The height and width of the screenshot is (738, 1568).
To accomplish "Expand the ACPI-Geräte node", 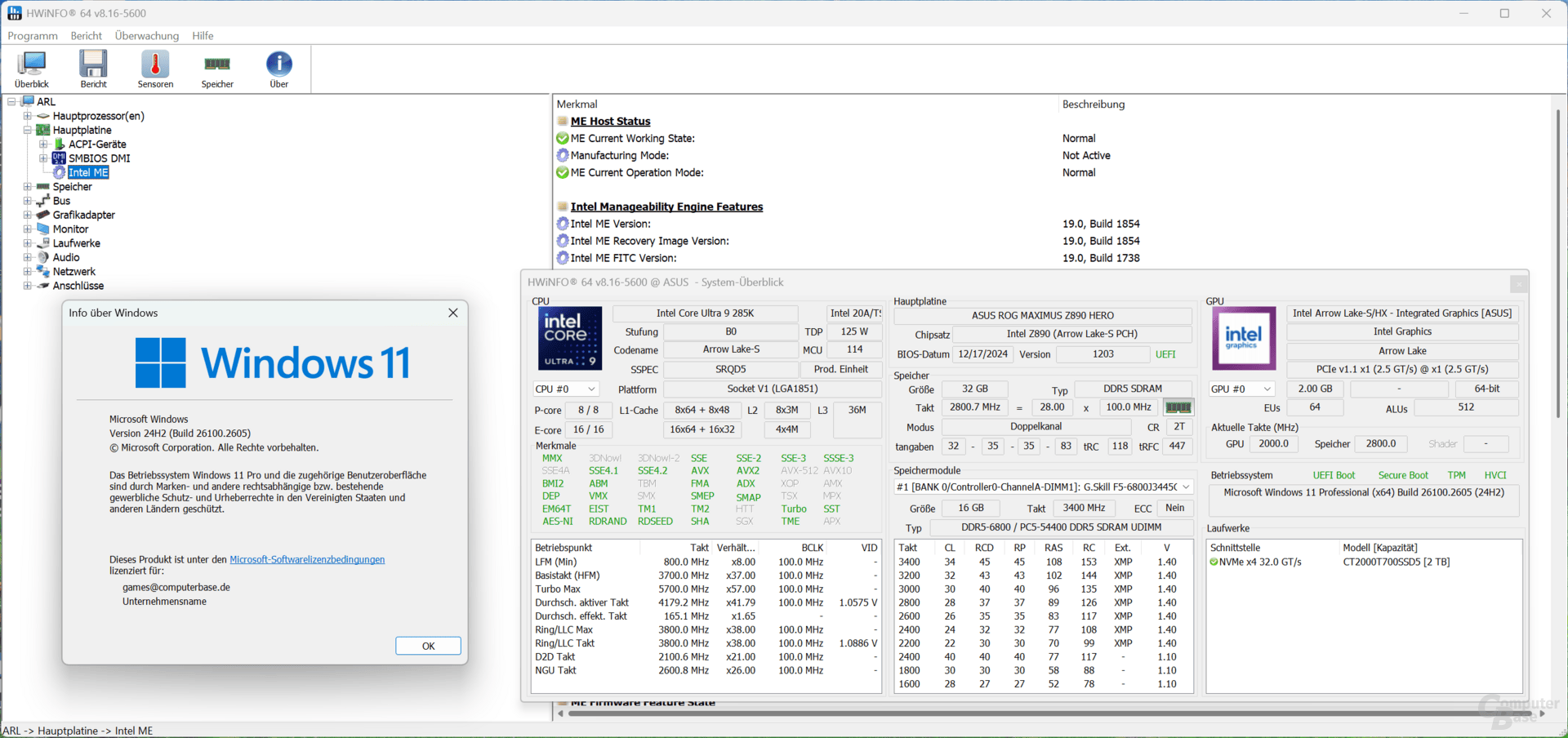I will [x=43, y=144].
